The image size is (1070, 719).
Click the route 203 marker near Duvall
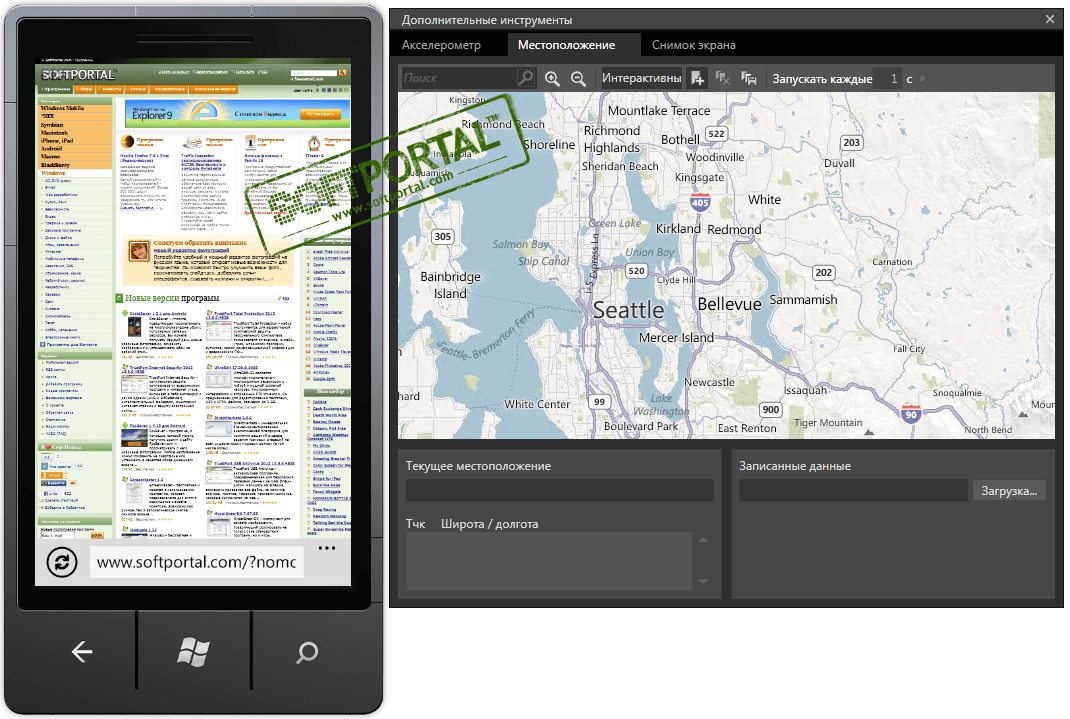(x=852, y=143)
